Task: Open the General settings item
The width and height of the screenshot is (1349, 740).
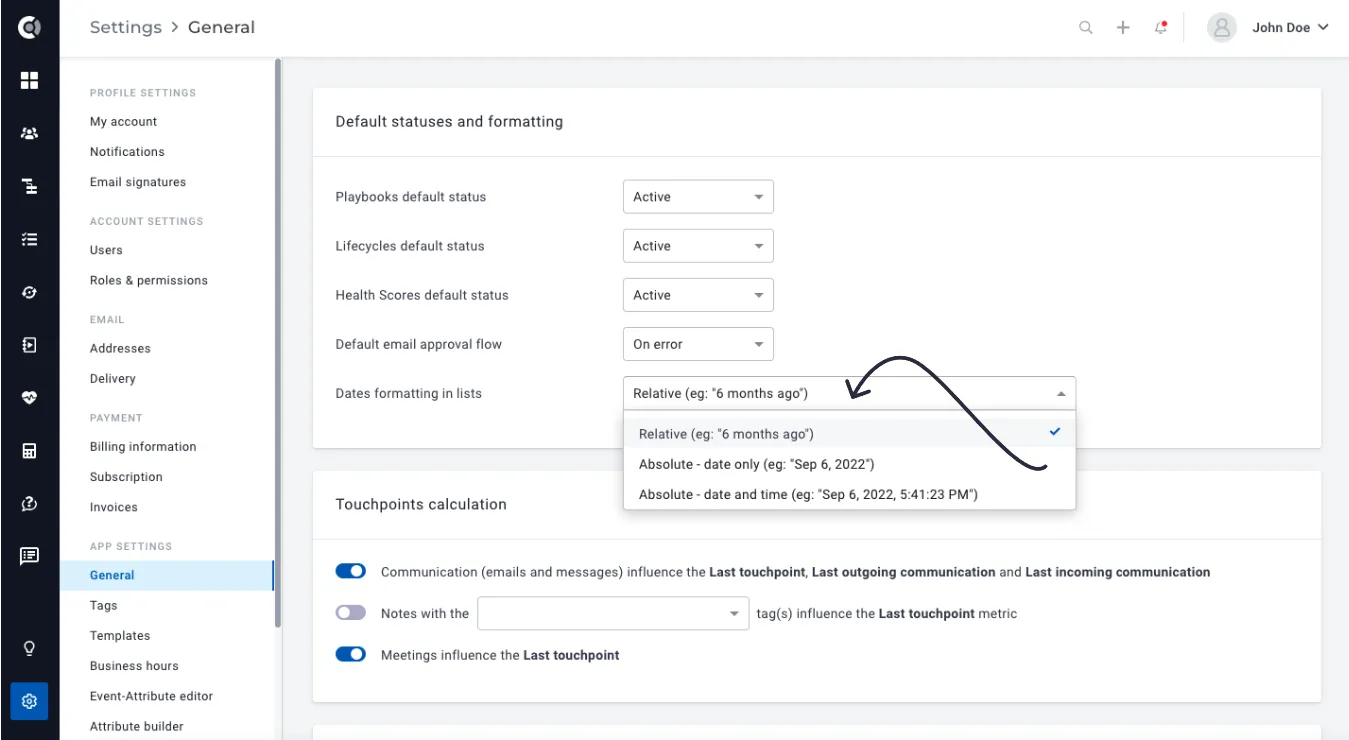Action: point(166,575)
